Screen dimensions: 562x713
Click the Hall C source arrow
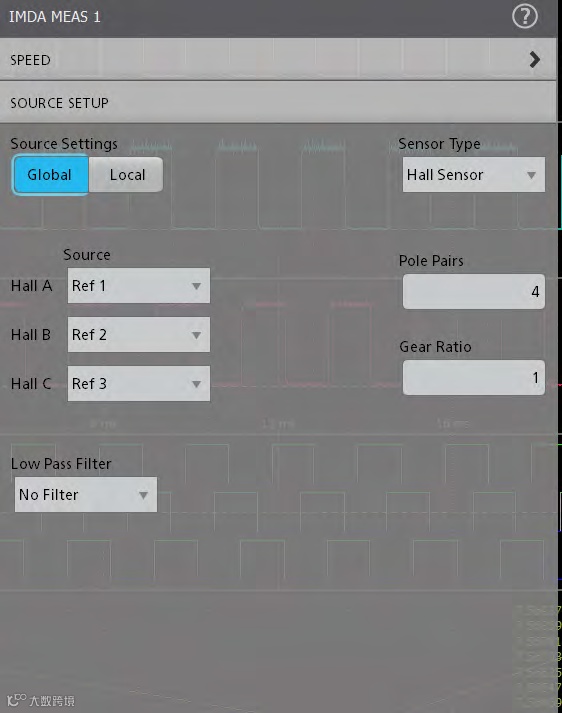pyautogui.click(x=196, y=384)
